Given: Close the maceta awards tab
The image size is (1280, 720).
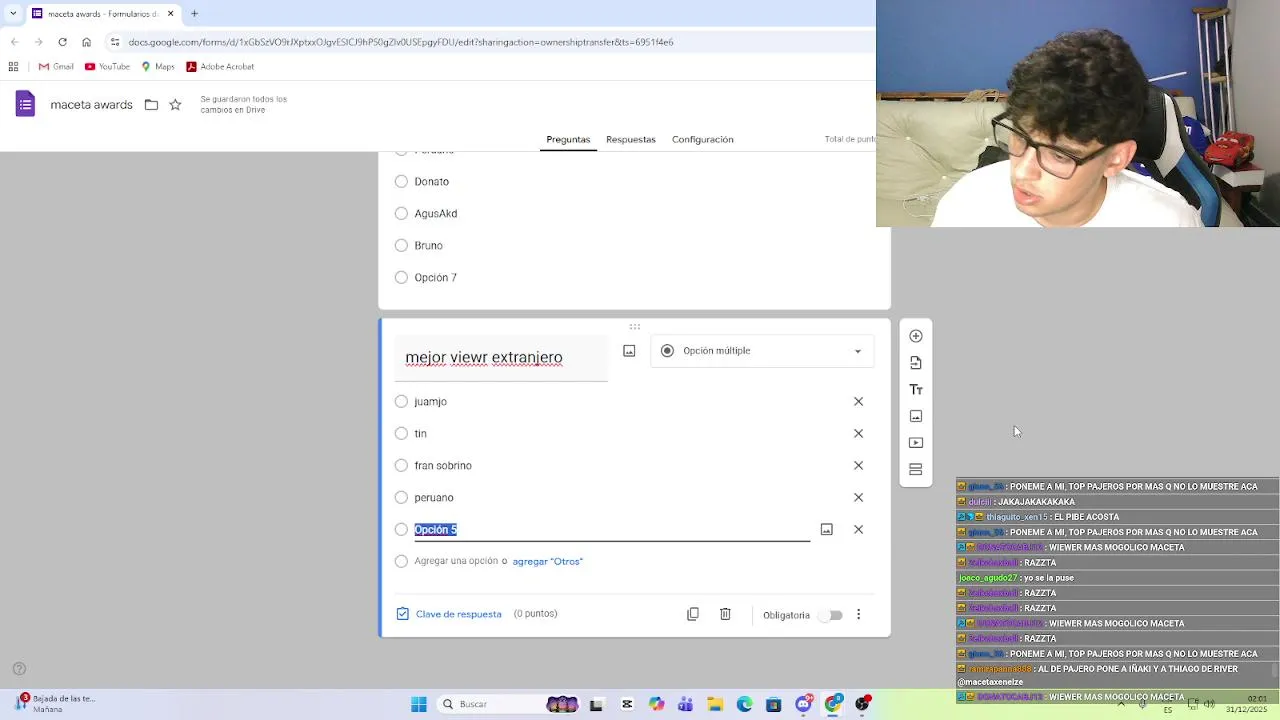Looking at the screenshot, I should pos(170,14).
